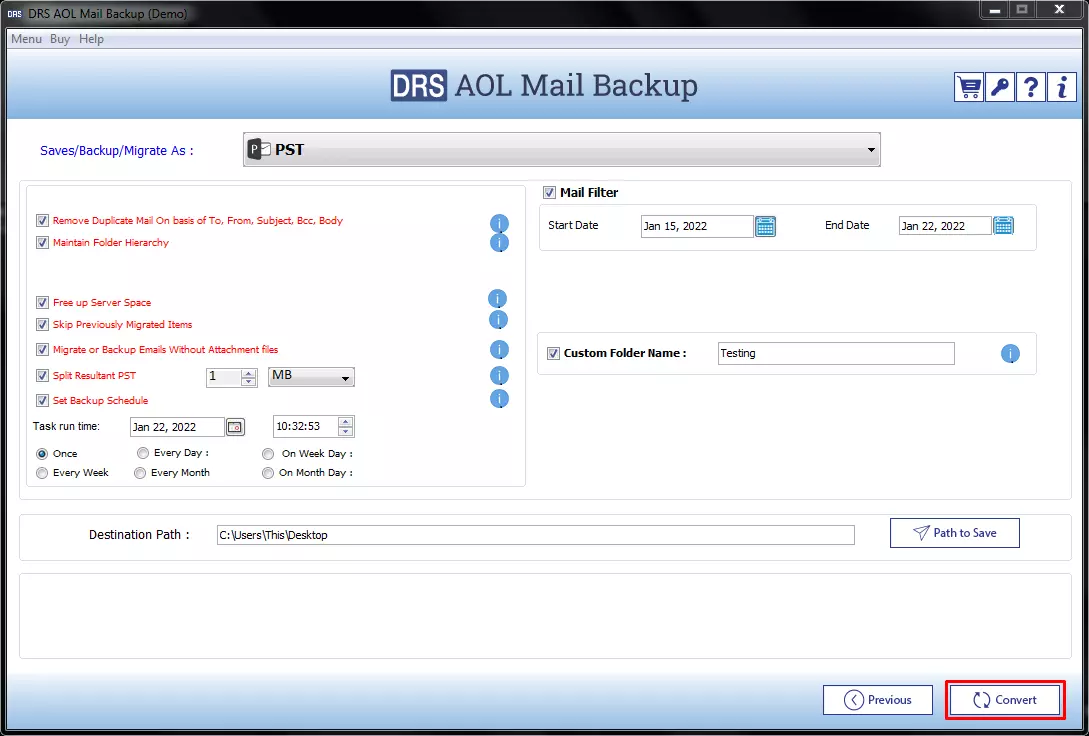Open the Buy menu
Viewport: 1089px width, 736px height.
coord(60,39)
